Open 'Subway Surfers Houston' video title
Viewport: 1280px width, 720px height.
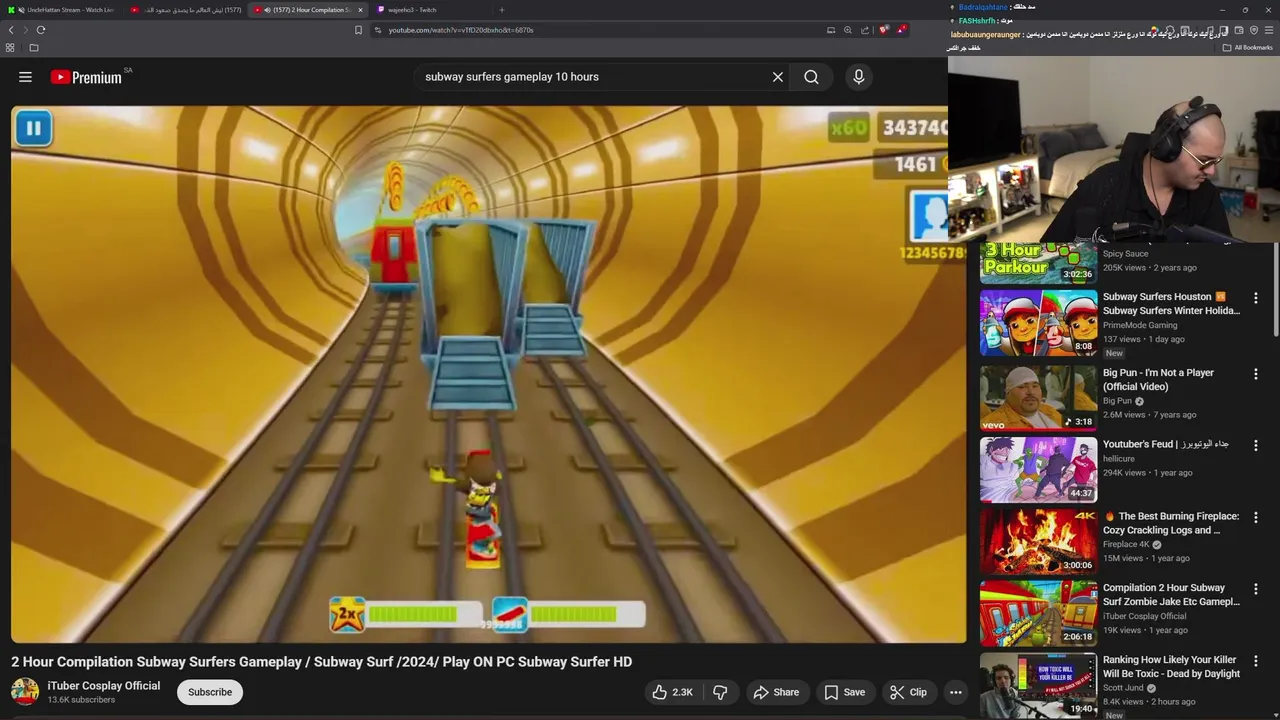pyautogui.click(x=1171, y=303)
